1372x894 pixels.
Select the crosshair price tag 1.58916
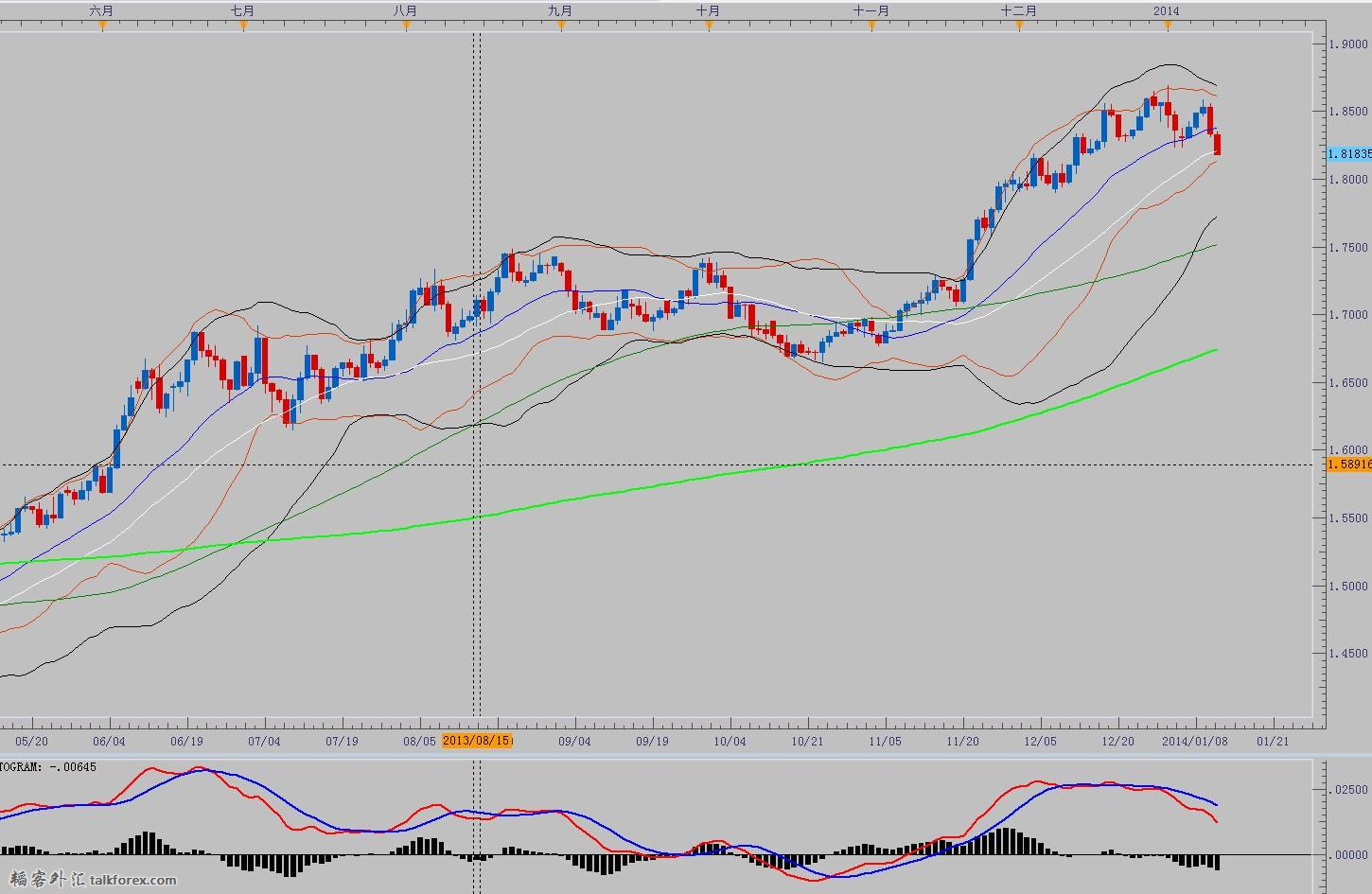tap(1349, 465)
